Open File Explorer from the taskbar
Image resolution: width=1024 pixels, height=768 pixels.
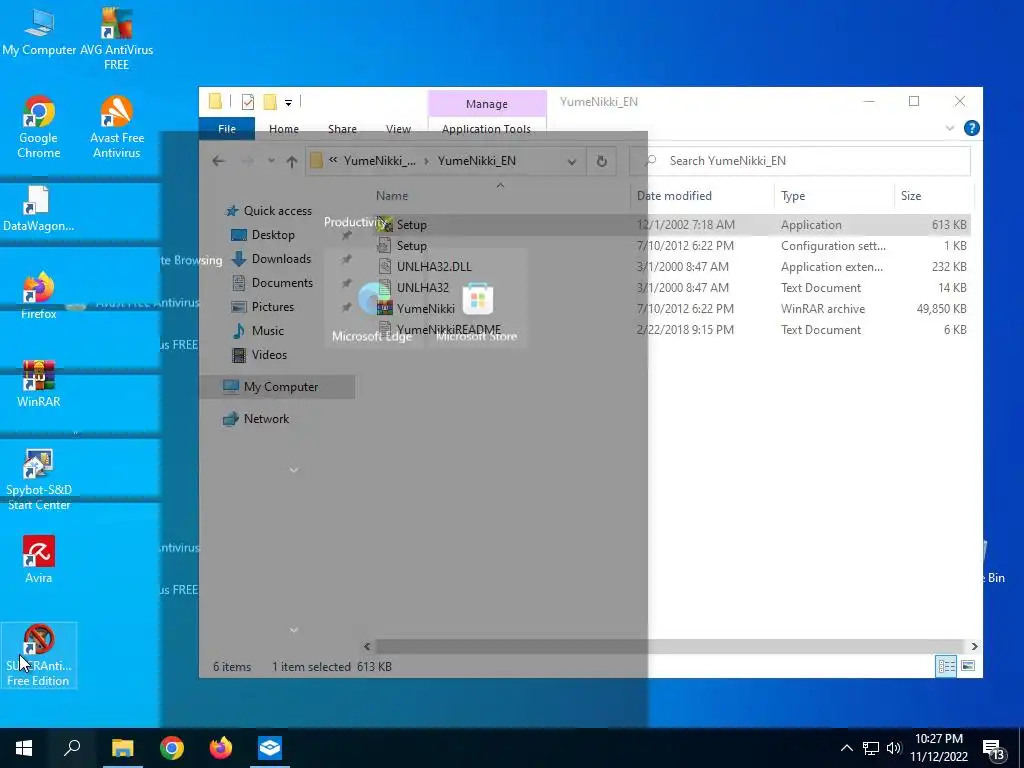tap(122, 748)
